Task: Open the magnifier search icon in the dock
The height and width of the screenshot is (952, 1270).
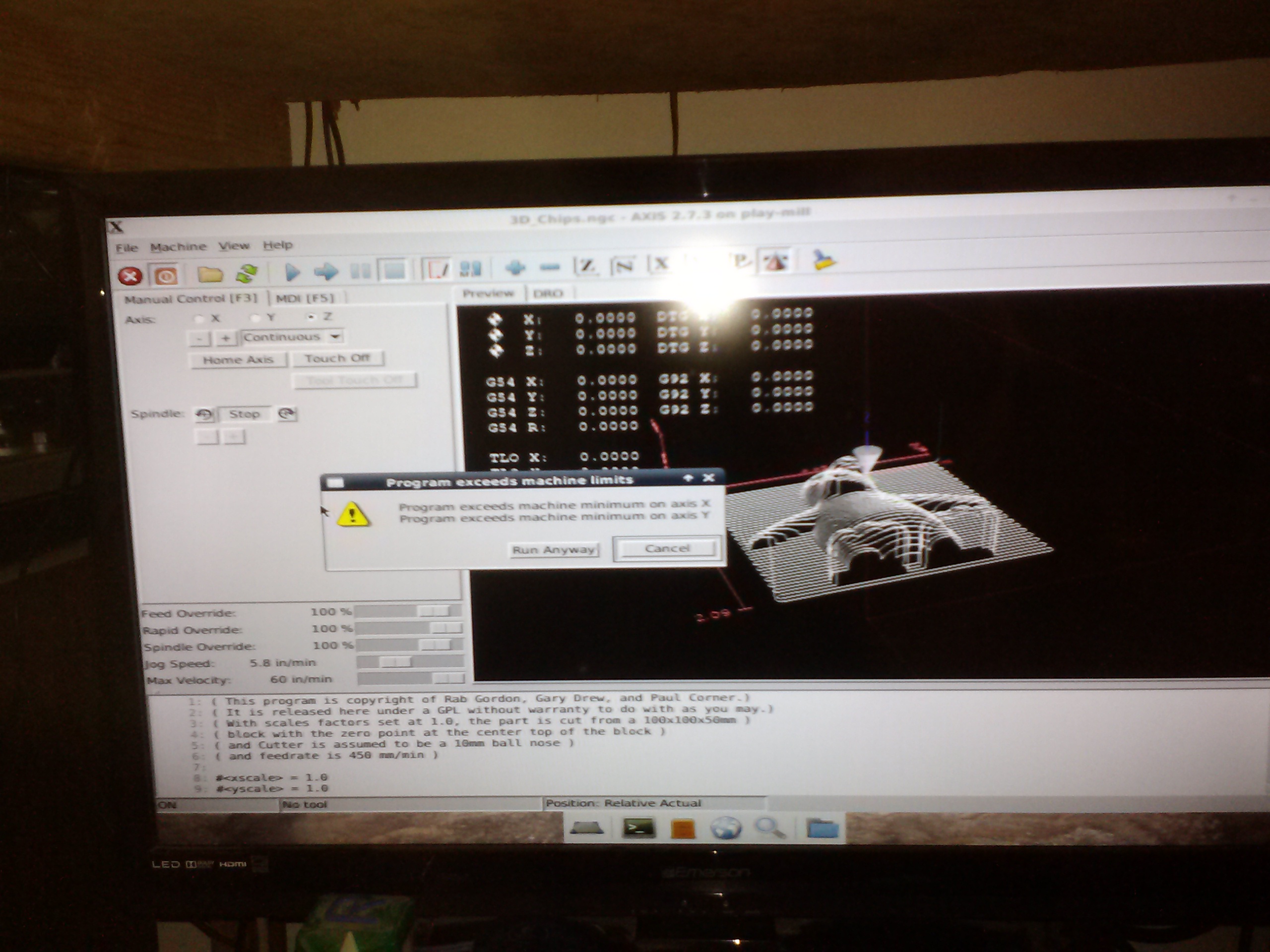Action: (770, 828)
